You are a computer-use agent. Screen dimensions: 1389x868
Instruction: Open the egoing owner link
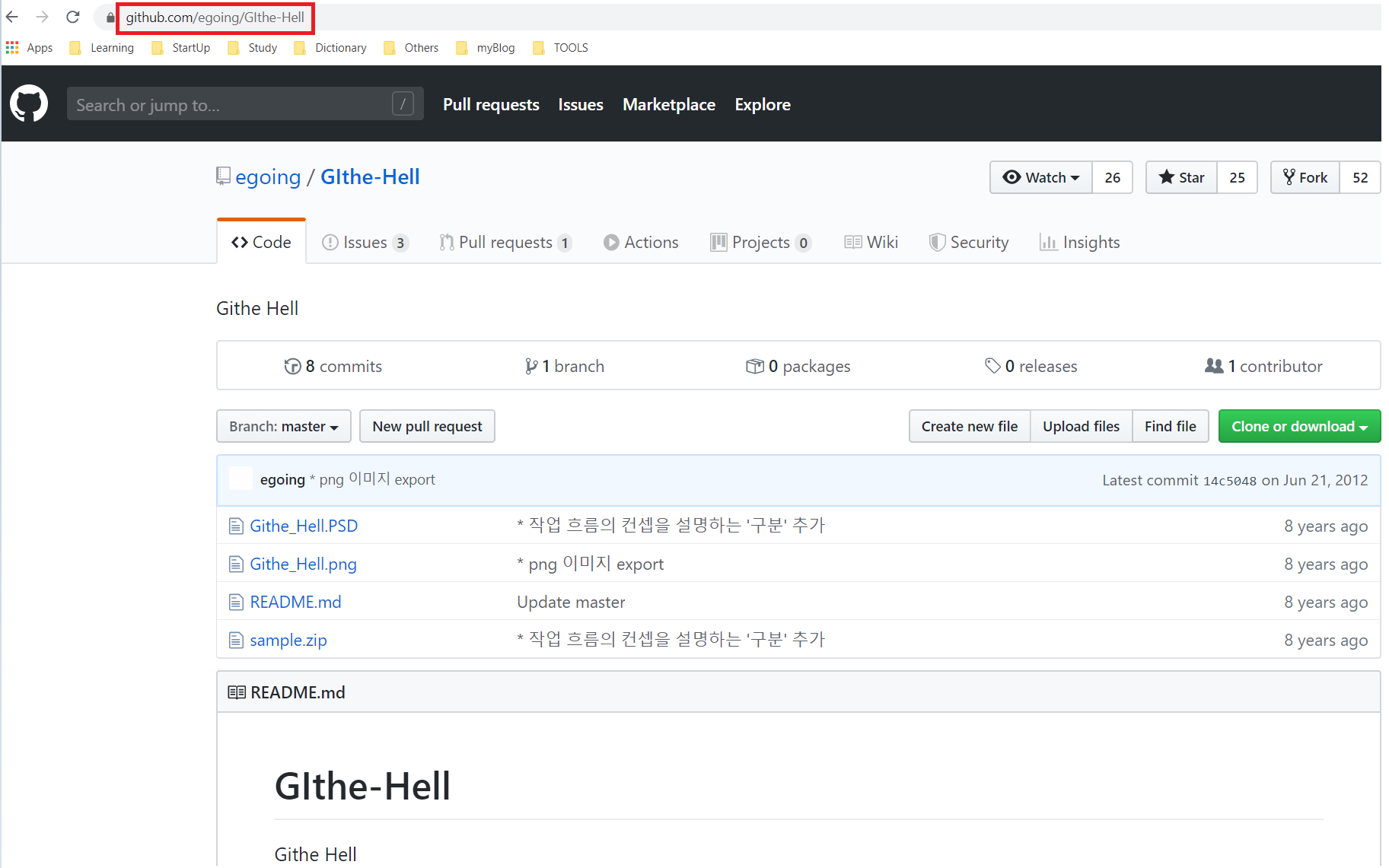click(268, 176)
